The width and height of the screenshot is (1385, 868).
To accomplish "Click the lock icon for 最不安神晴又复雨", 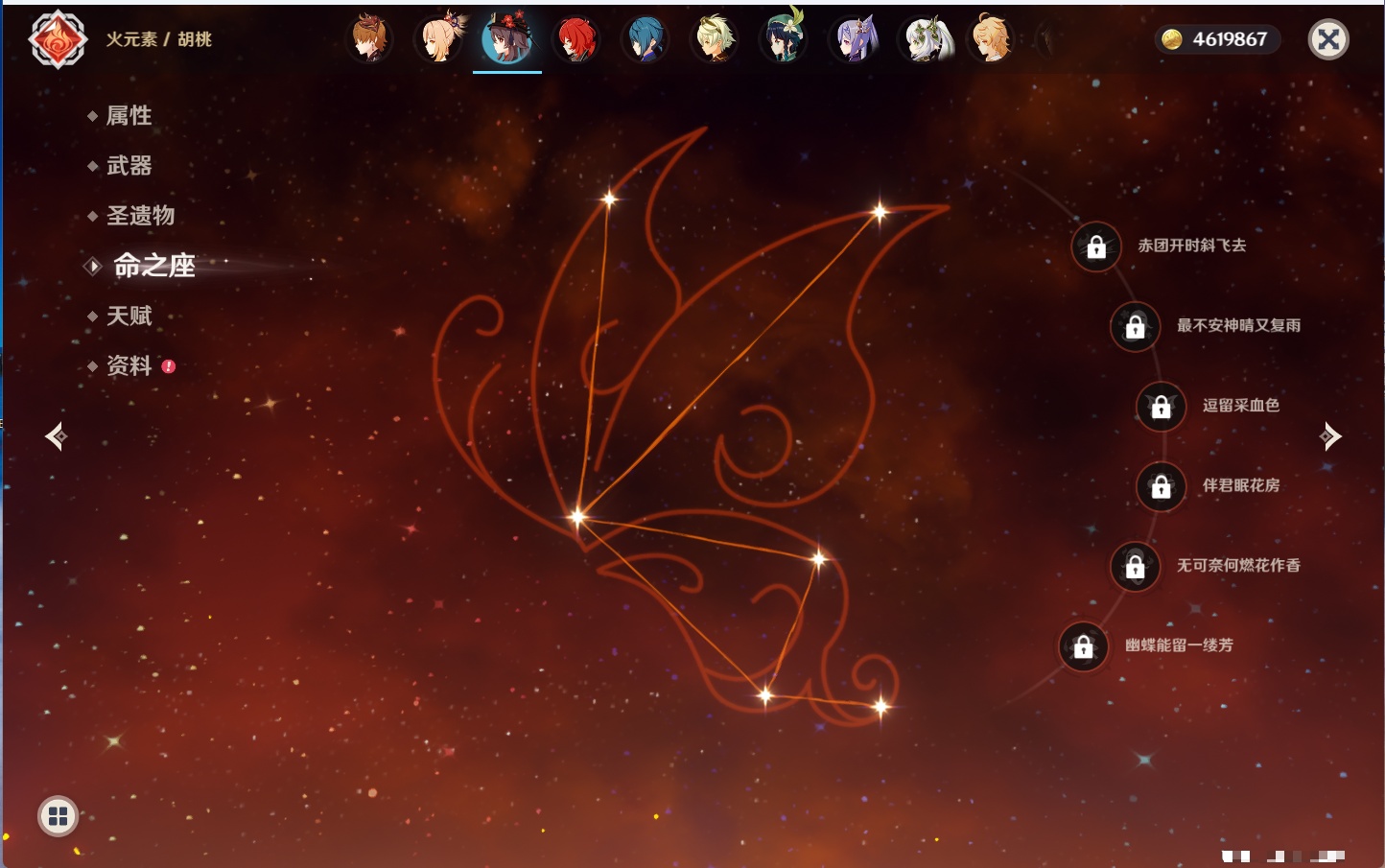I will point(1135,326).
